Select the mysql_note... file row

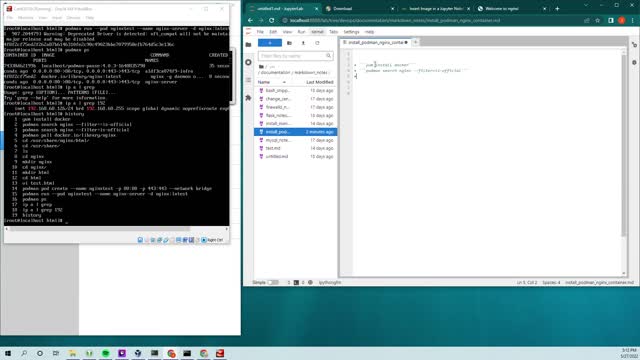coord(296,140)
